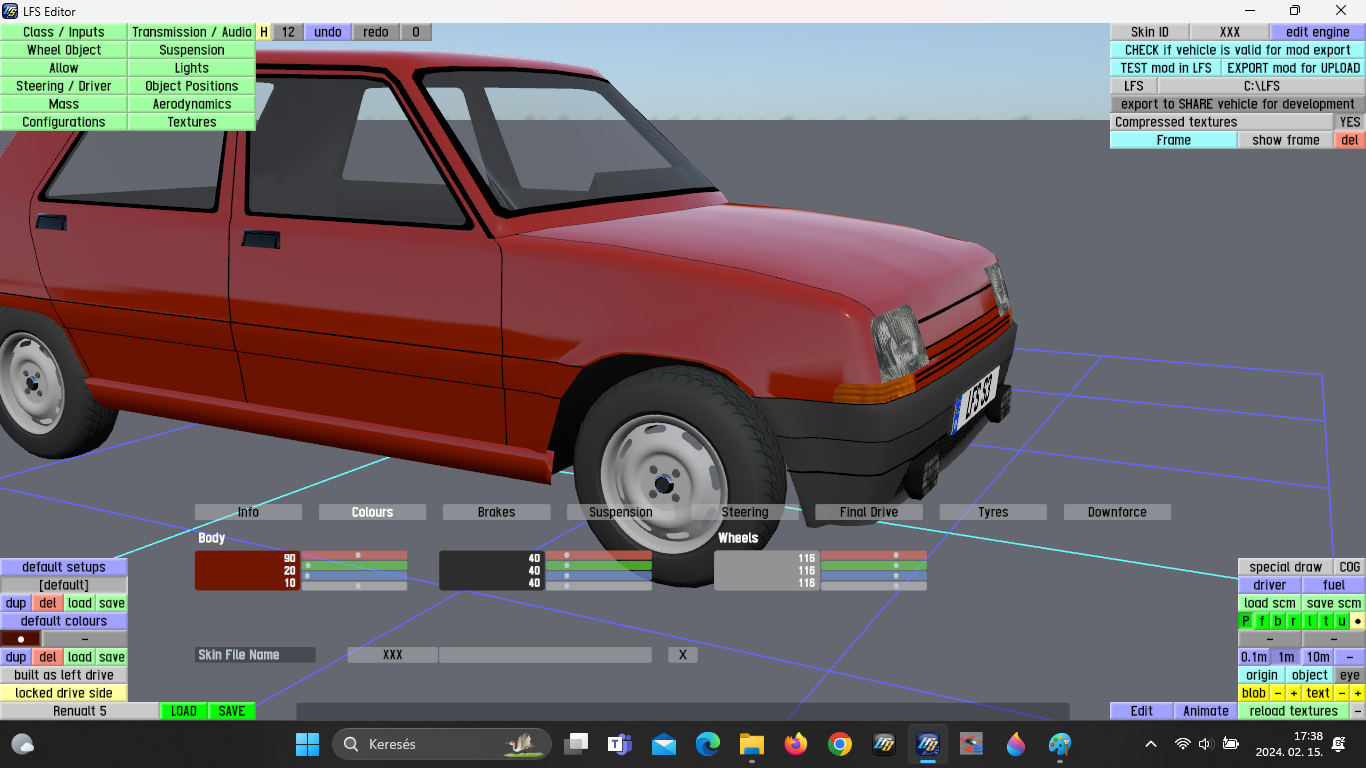Click the Body colour swatch
1366x768 pixels.
[x=248, y=570]
